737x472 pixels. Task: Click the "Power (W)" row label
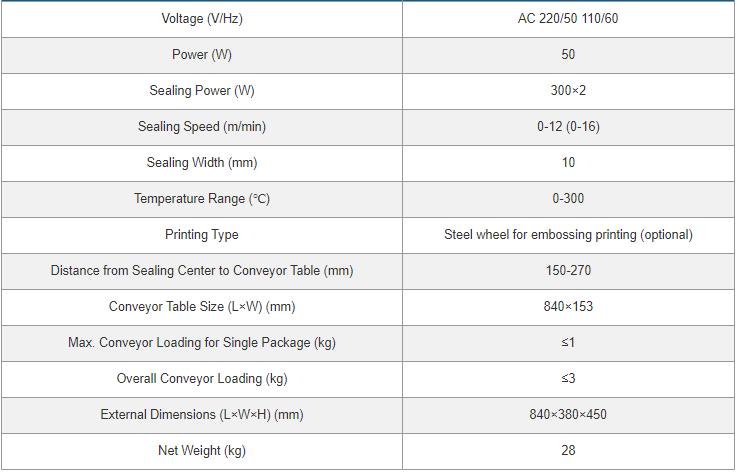click(x=201, y=55)
